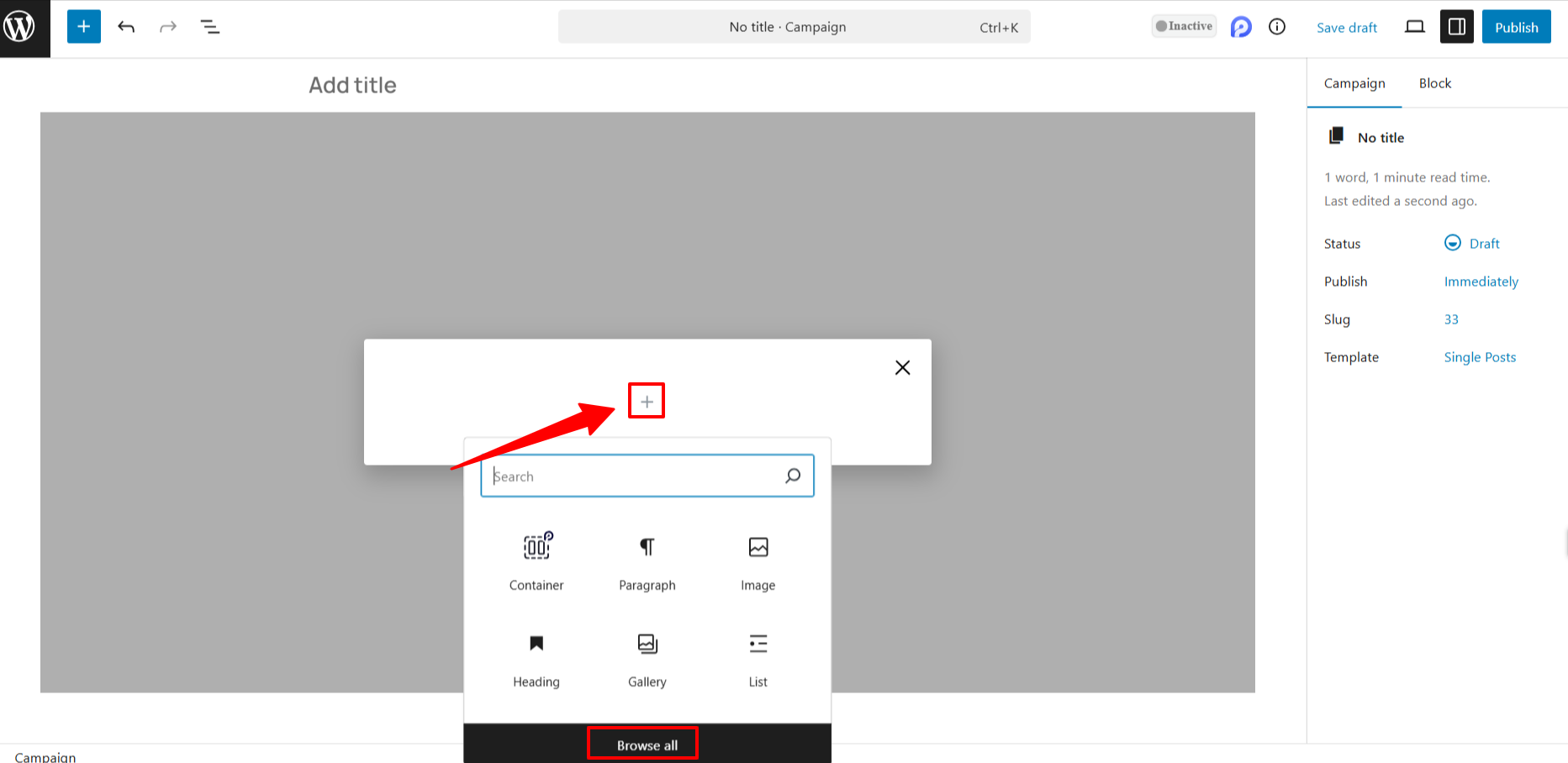Redo the last undone change
Viewport: 1568px width, 763px height.
click(168, 27)
